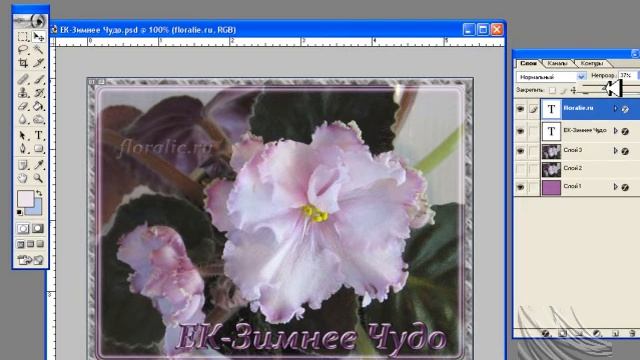This screenshot has height=360, width=640.
Task: Switch to Каналы channels tab
Action: (x=558, y=63)
